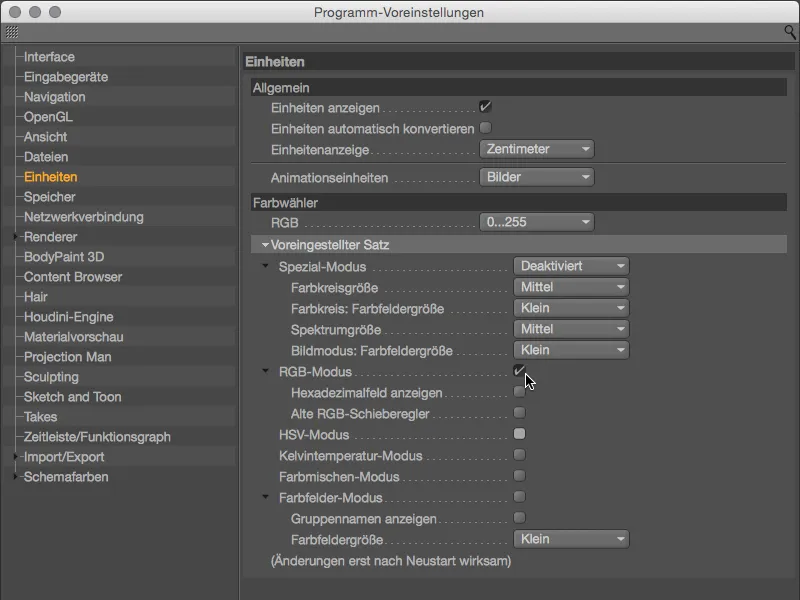
Task: Uncheck Einheiten anzeigen checkbox
Action: click(485, 107)
